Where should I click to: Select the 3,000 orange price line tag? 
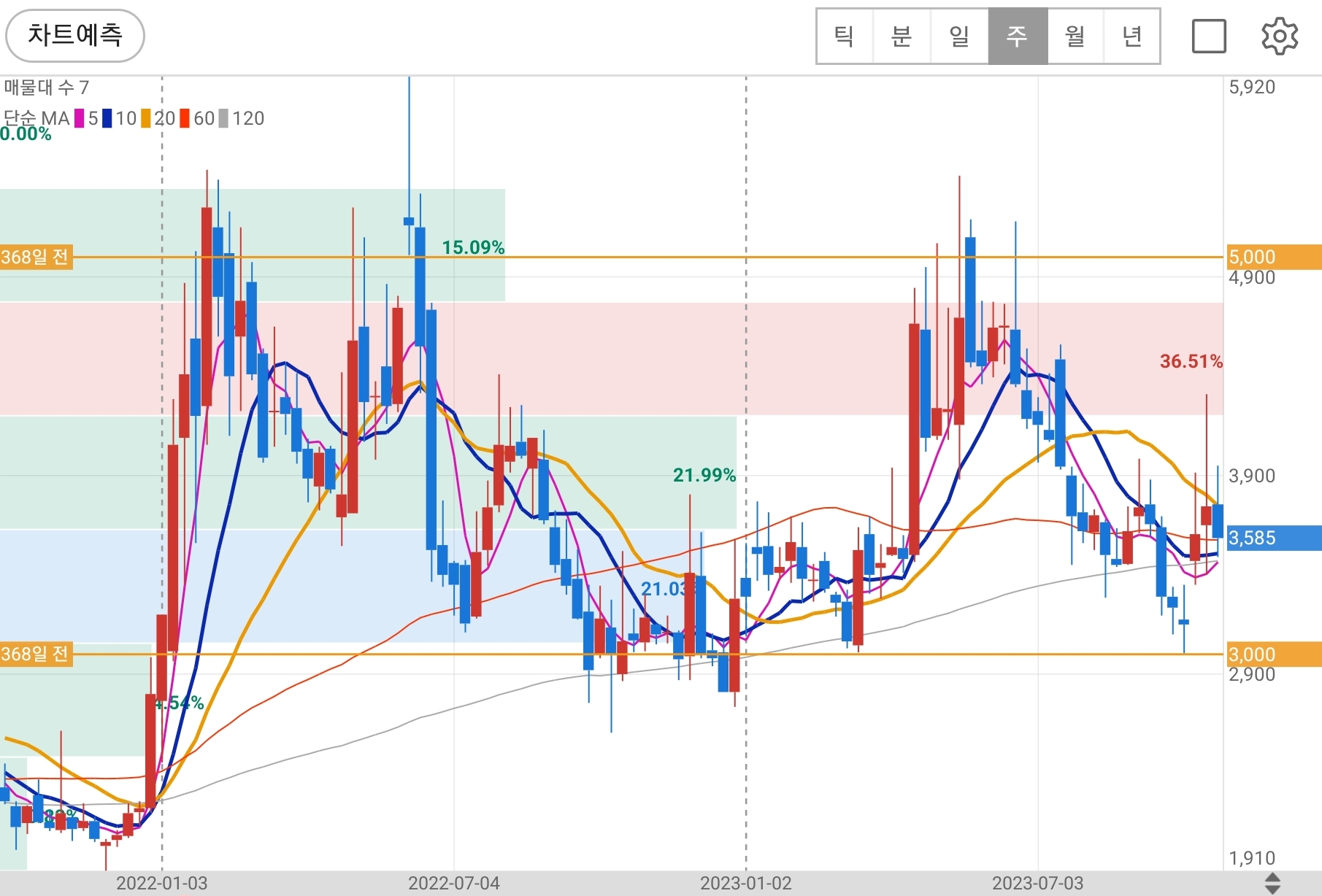pos(1274,654)
